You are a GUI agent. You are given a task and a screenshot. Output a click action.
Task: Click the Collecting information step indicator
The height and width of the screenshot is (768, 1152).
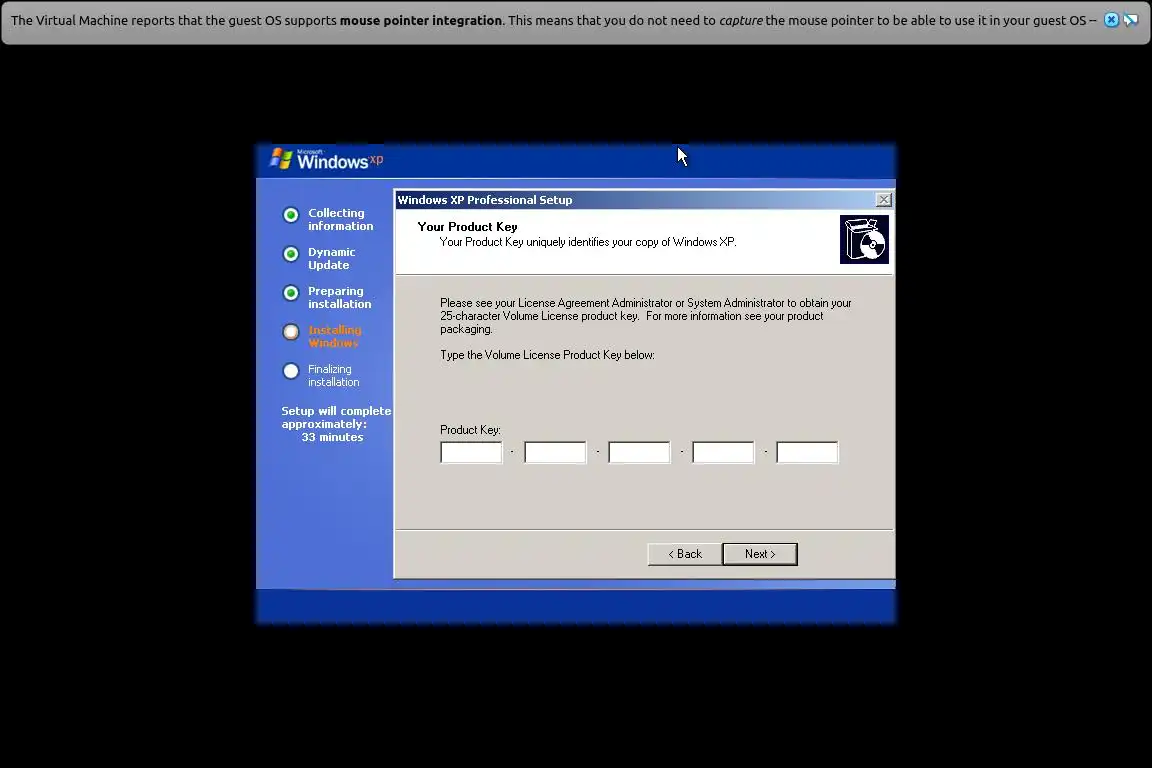tap(291, 215)
